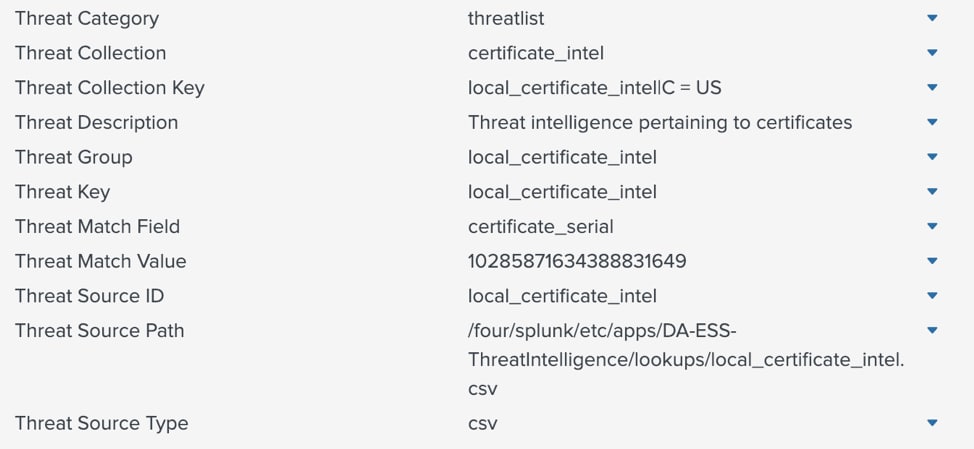Viewport: 974px width, 449px height.
Task: Select the threatlist category value
Action: coord(506,19)
